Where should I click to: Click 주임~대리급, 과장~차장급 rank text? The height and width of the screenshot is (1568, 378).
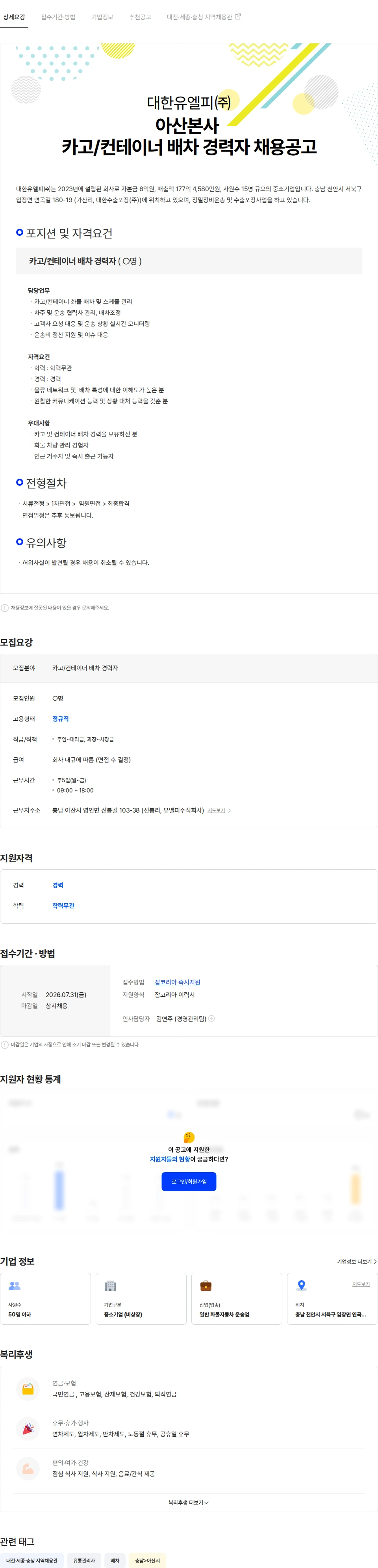85,739
